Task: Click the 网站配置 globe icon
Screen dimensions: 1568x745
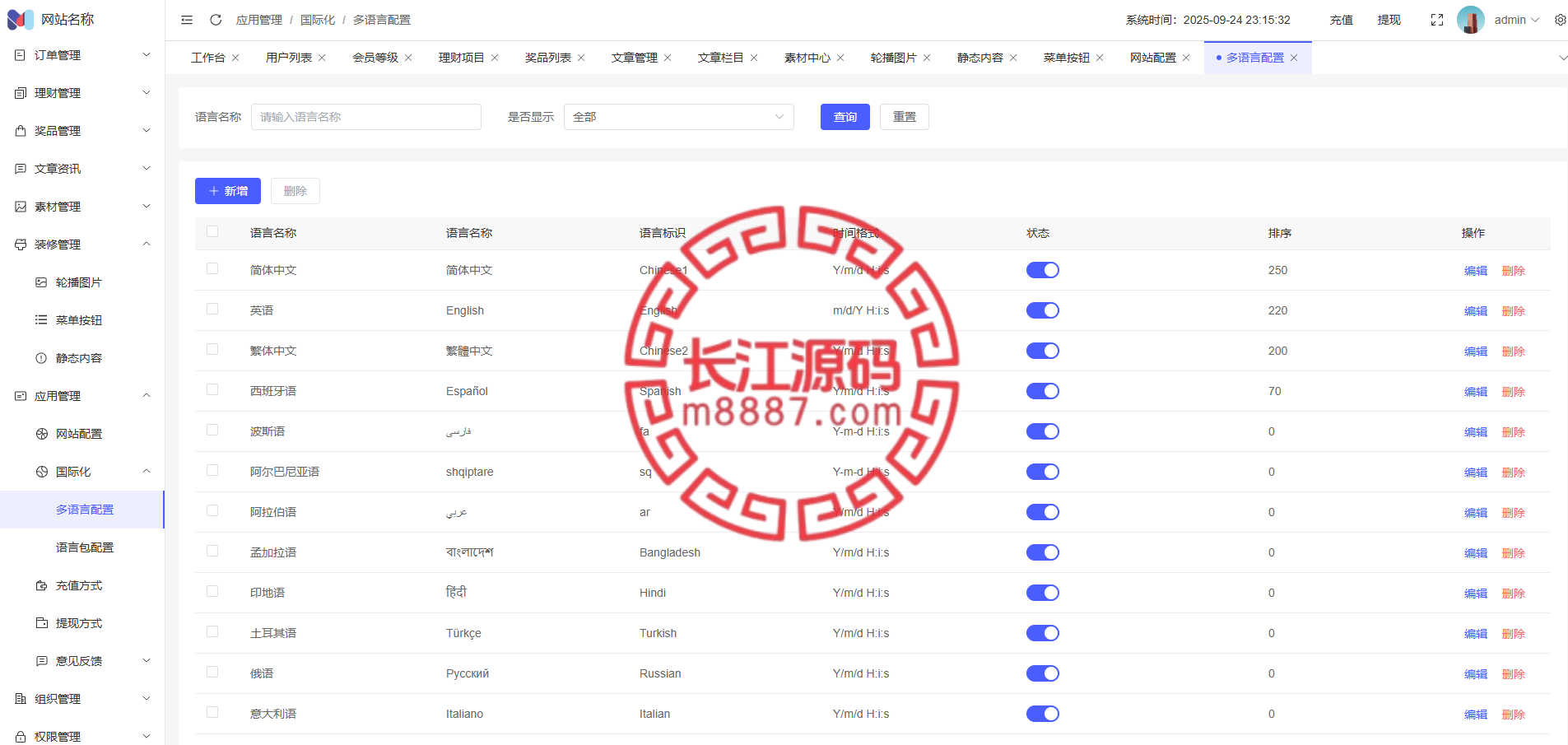Action: click(x=41, y=434)
